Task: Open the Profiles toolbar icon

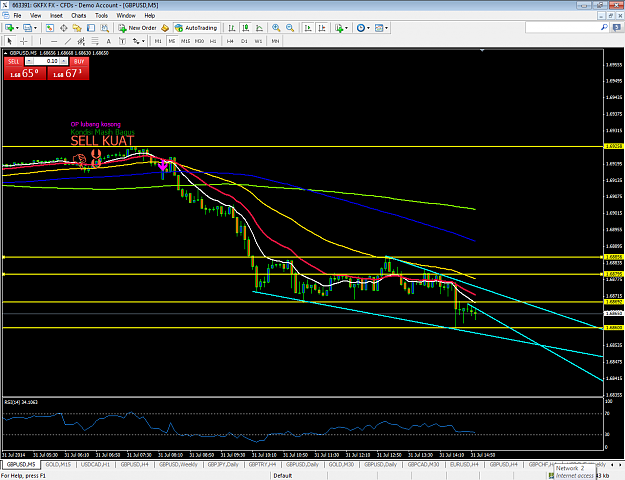Action: [x=28, y=28]
